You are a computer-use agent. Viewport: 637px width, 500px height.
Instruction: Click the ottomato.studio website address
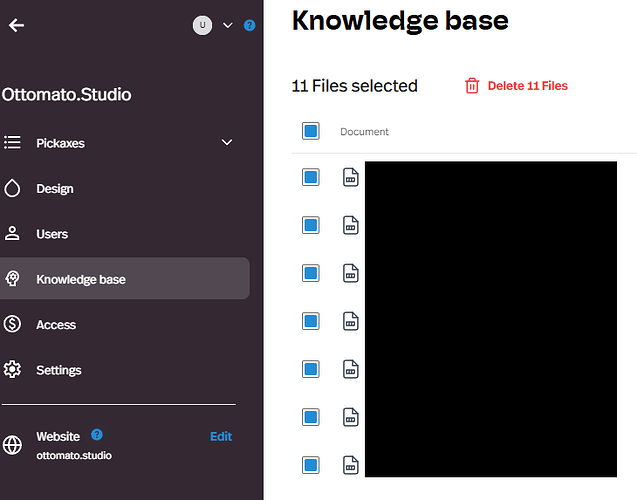(x=74, y=455)
